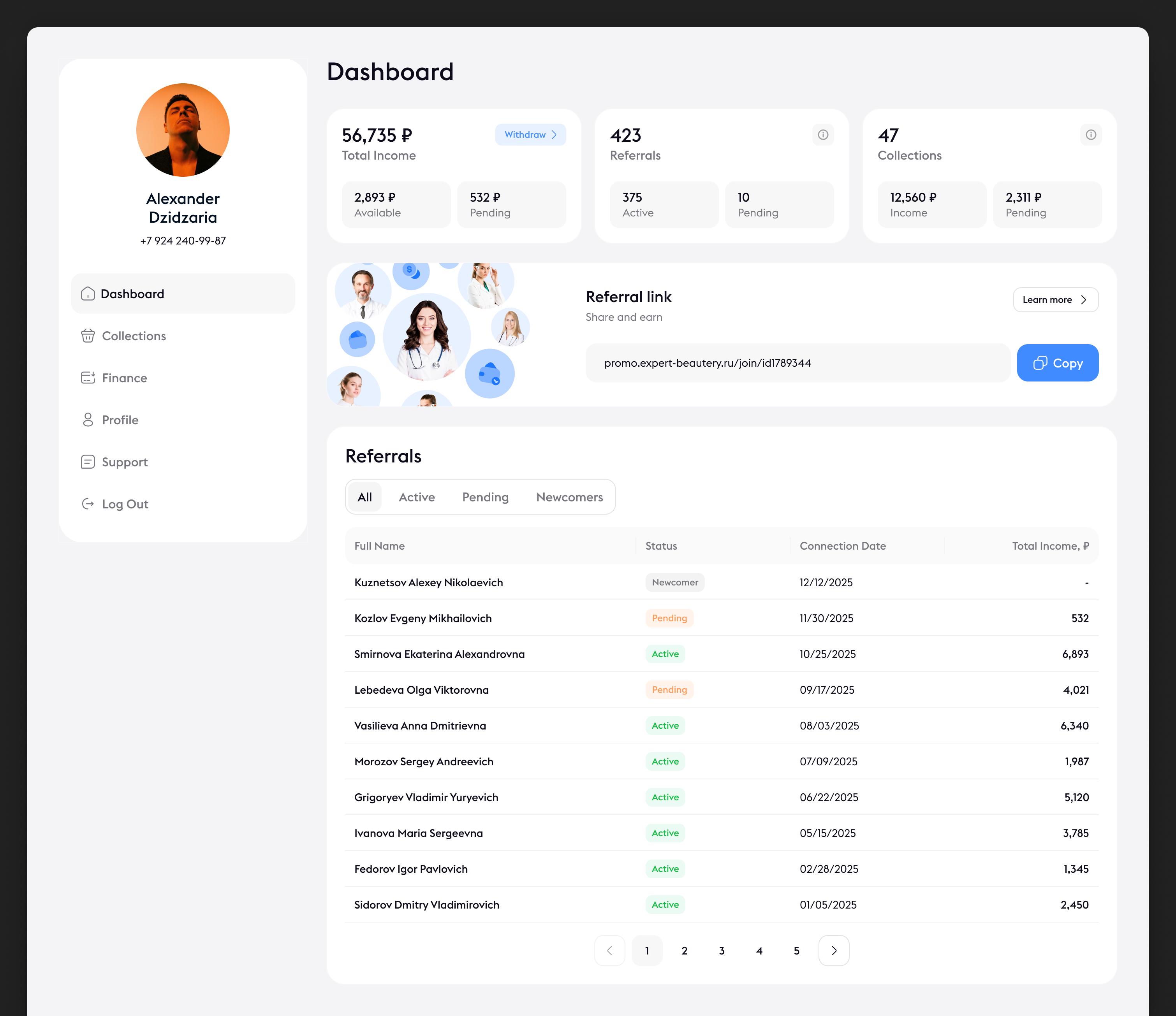Click the info icon on the Referrals card
This screenshot has height=1016, width=1176.
pos(823,135)
